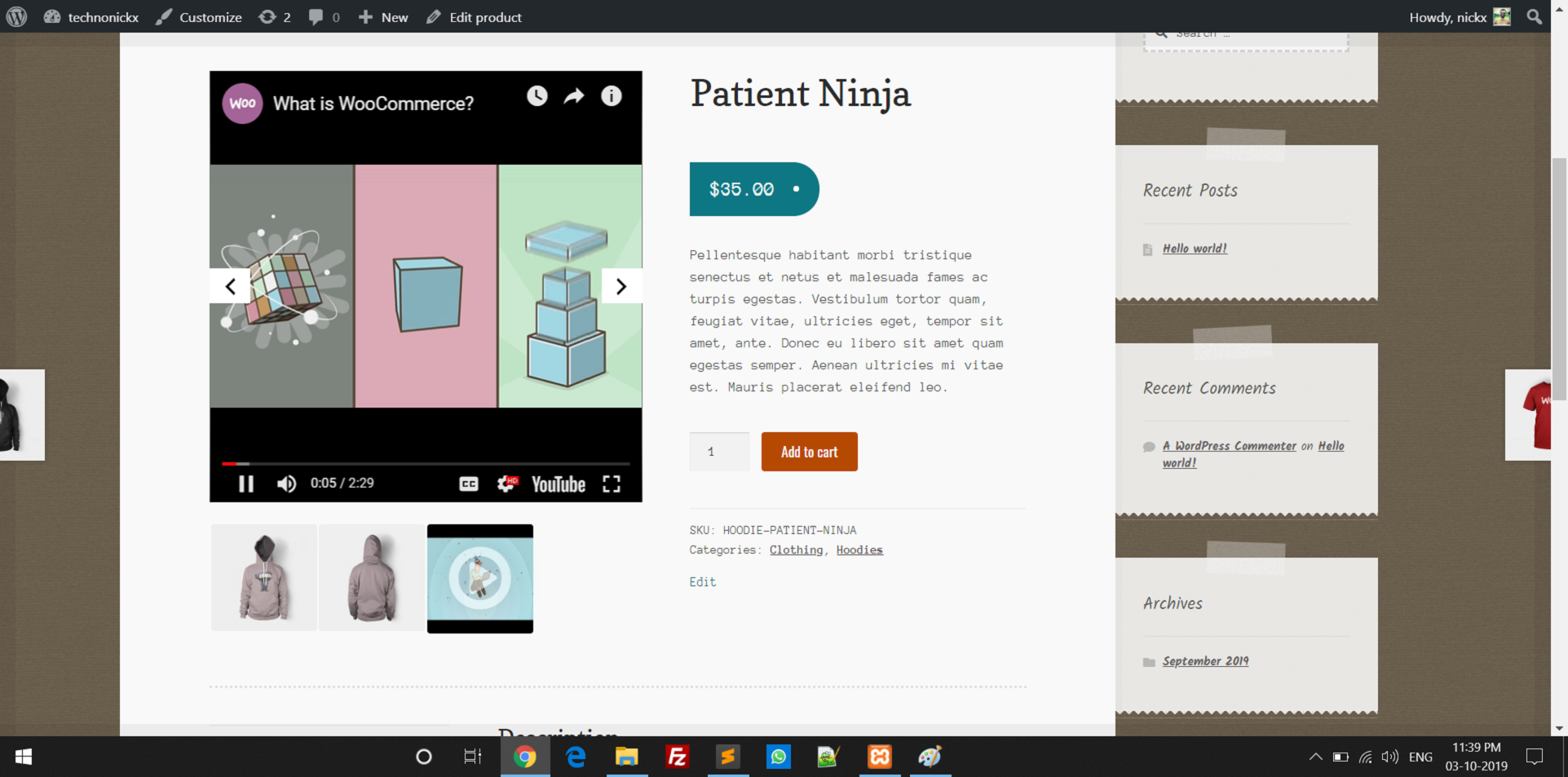
Task: Click the video share arrow icon
Action: (x=574, y=96)
